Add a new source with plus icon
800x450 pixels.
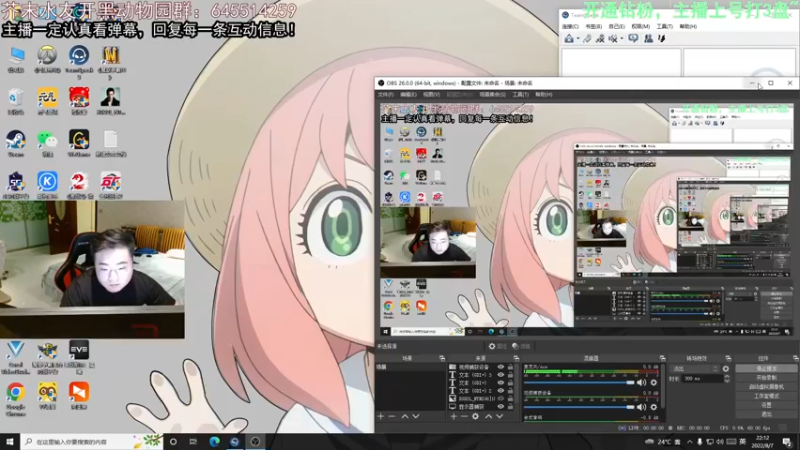[454, 416]
